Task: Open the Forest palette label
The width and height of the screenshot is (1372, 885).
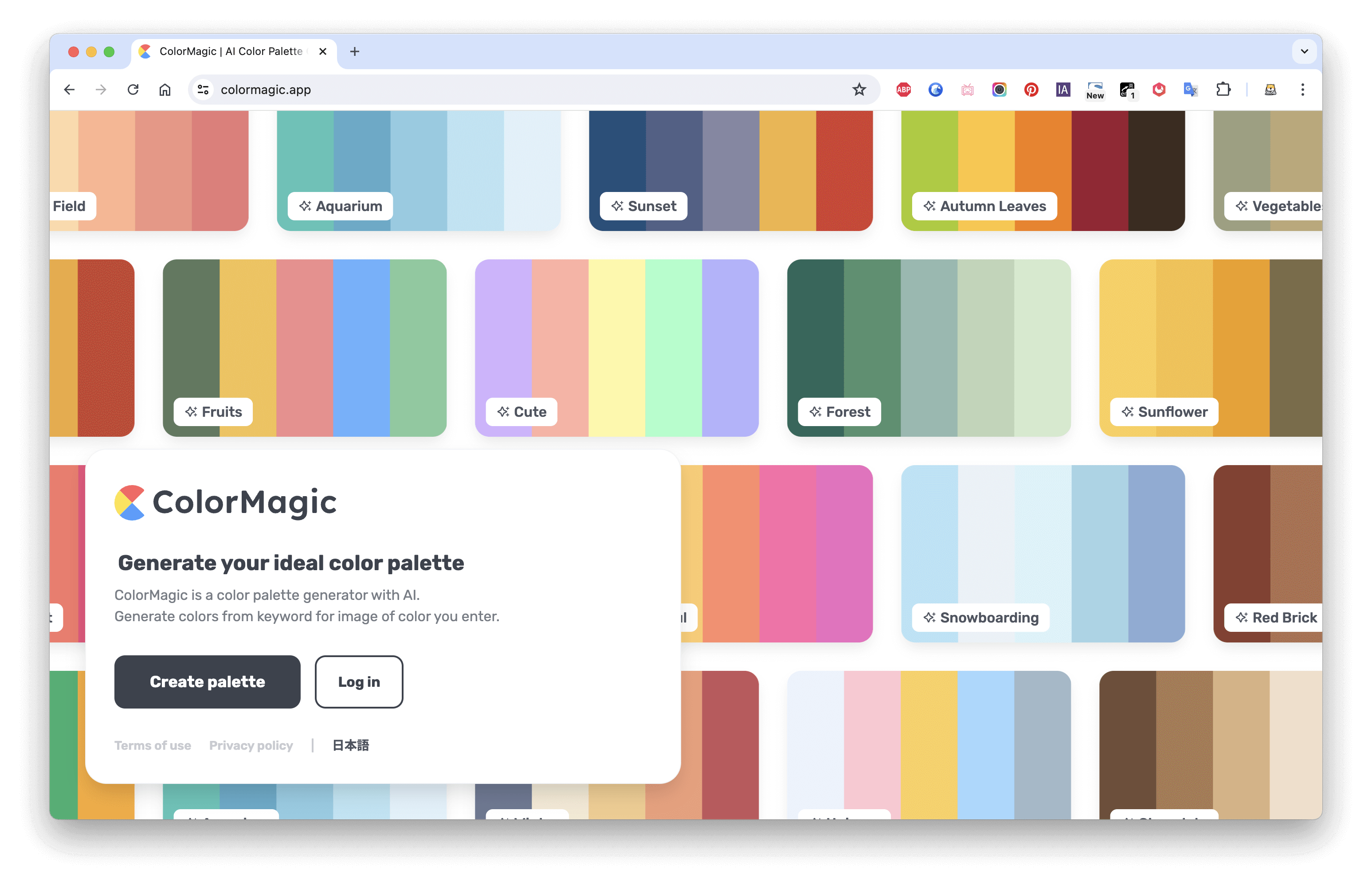Action: coord(840,411)
